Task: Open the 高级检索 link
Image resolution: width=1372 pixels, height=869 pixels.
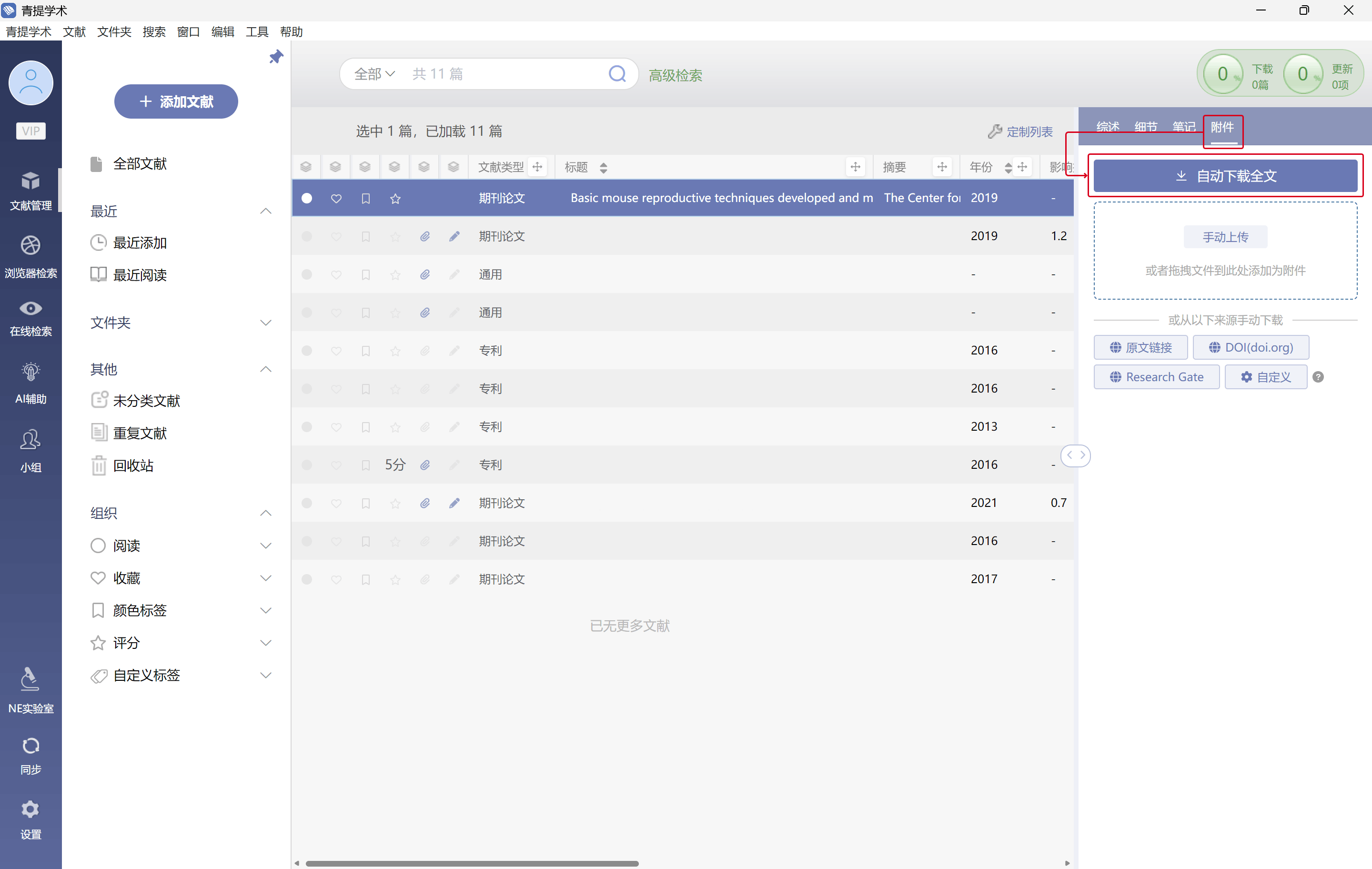Action: [675, 75]
